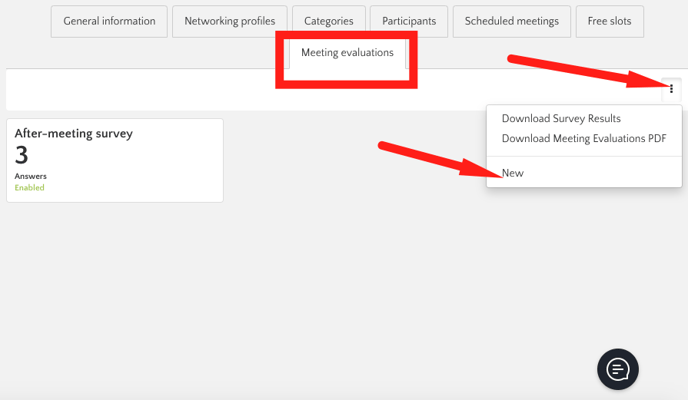Click the green Enabled status text
This screenshot has height=400, width=688.
click(29, 187)
